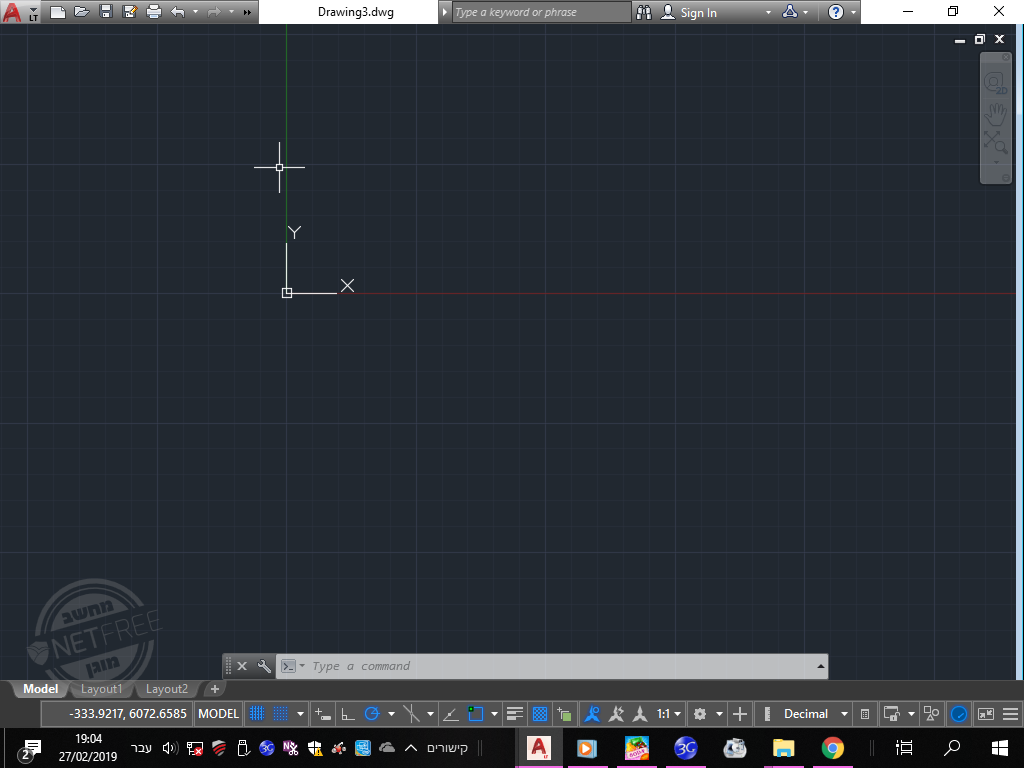This screenshot has height=768, width=1024.
Task: Open the Isometric Drafting dropdown arrow
Action: (x=430, y=714)
